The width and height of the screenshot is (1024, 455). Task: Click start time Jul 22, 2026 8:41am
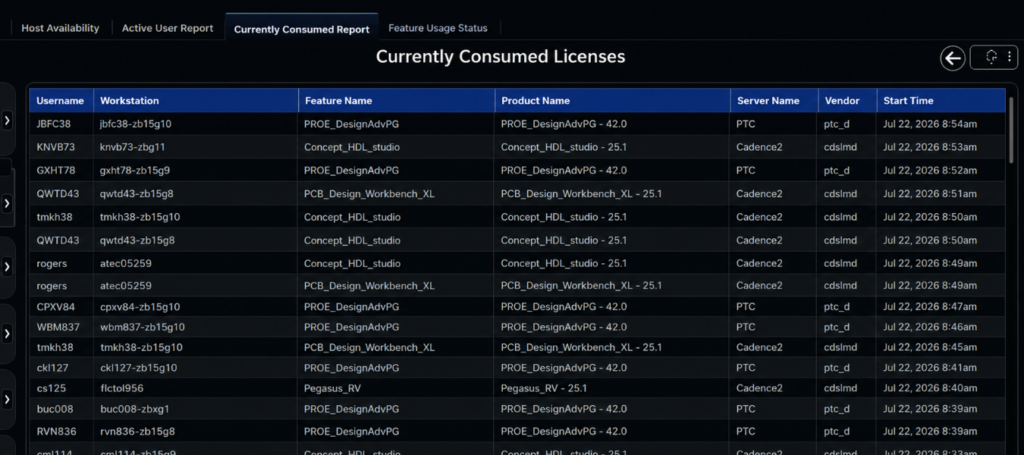[930, 368]
